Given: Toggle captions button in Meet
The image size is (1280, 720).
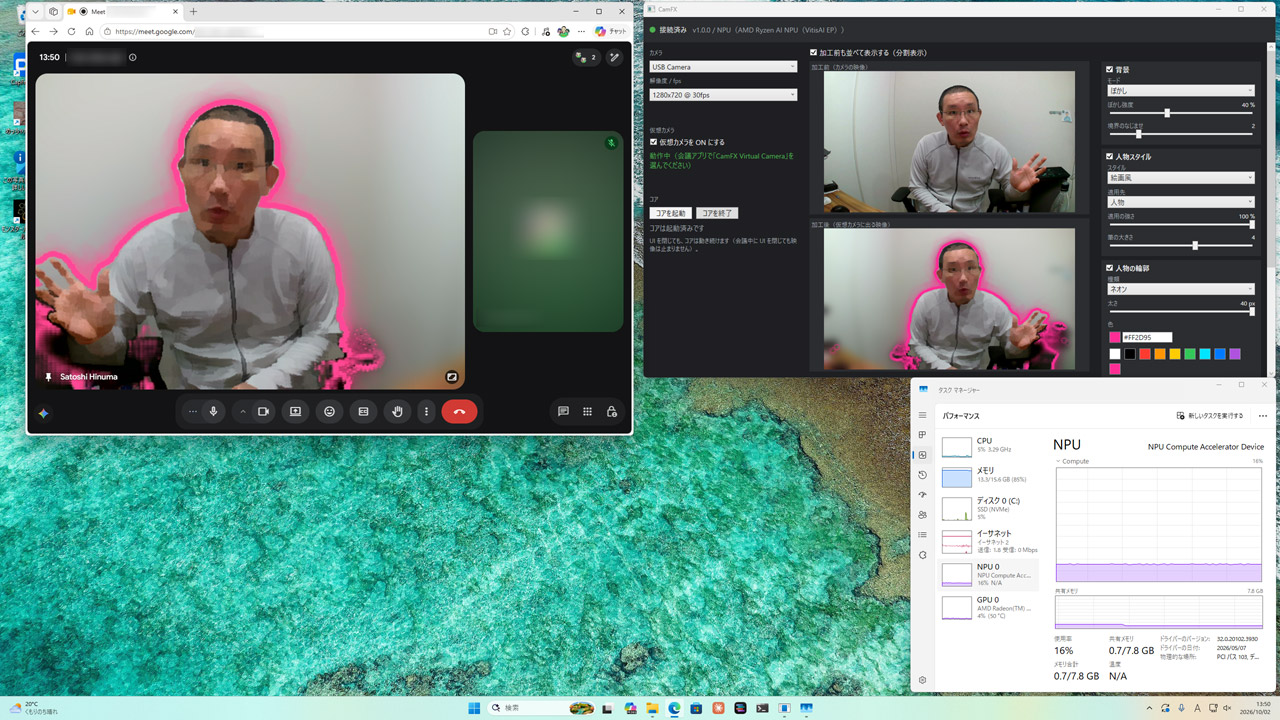Looking at the screenshot, I should 363,411.
